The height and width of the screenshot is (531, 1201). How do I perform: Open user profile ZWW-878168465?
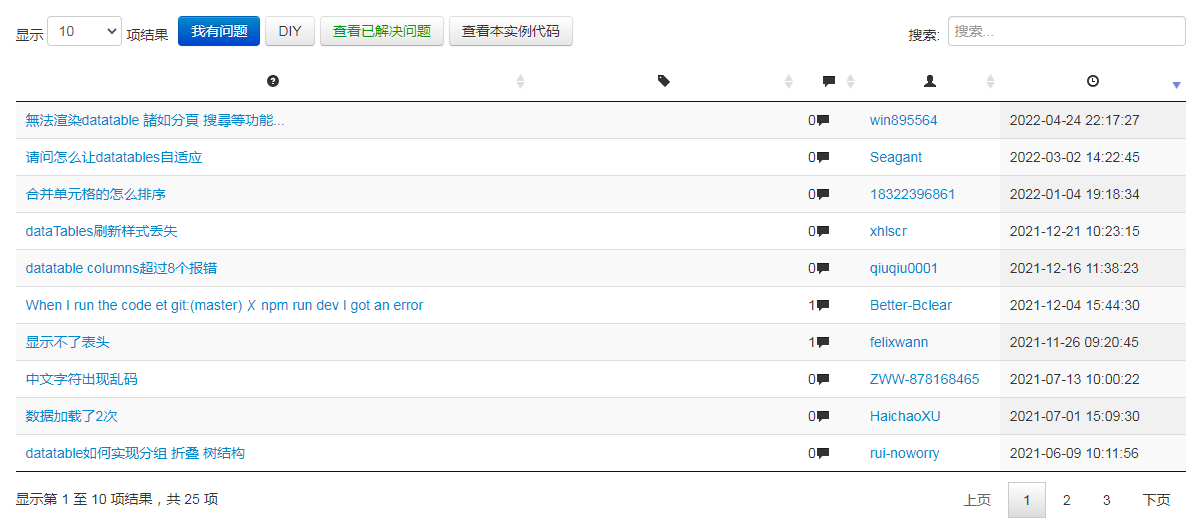click(x=925, y=379)
